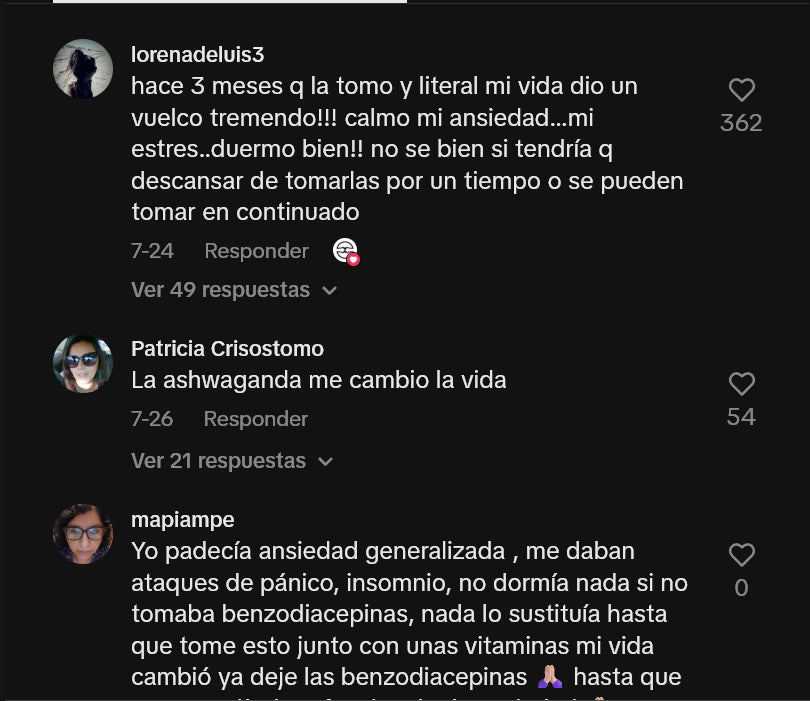Click chevron next to 21 respuestas
Screen dimensions: 810x701
pos(325,461)
